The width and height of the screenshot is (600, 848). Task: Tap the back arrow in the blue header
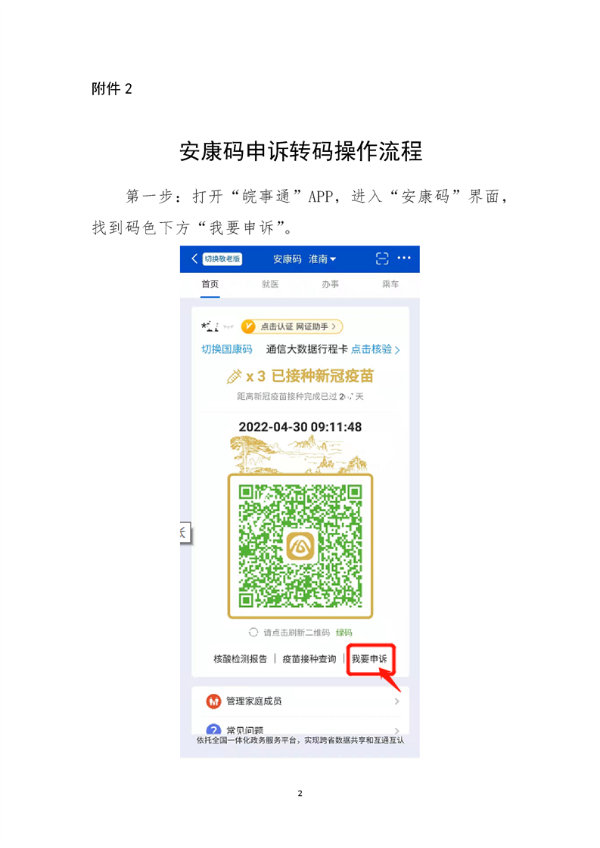(195, 259)
